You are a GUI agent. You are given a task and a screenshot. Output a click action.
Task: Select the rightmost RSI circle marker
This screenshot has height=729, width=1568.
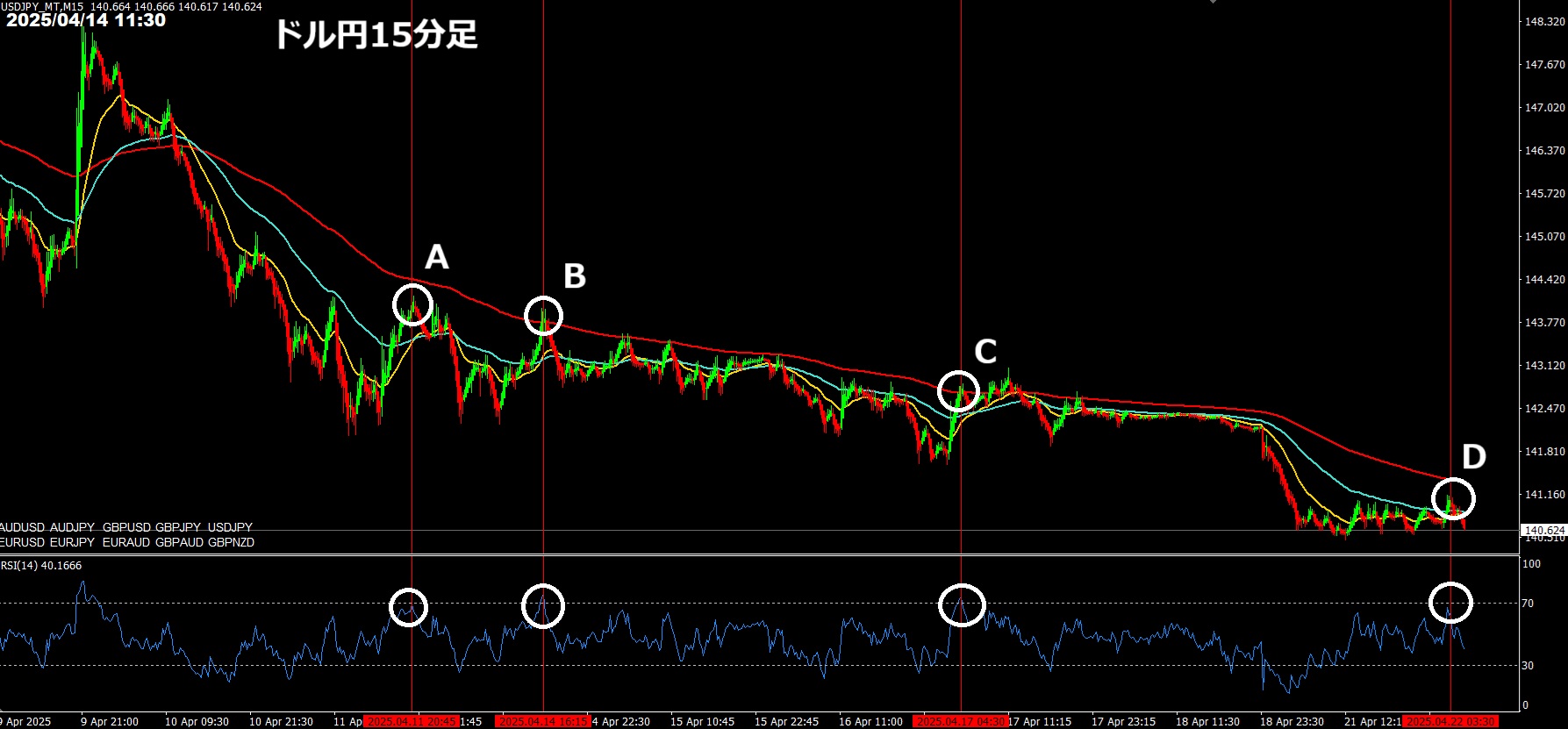1450,603
